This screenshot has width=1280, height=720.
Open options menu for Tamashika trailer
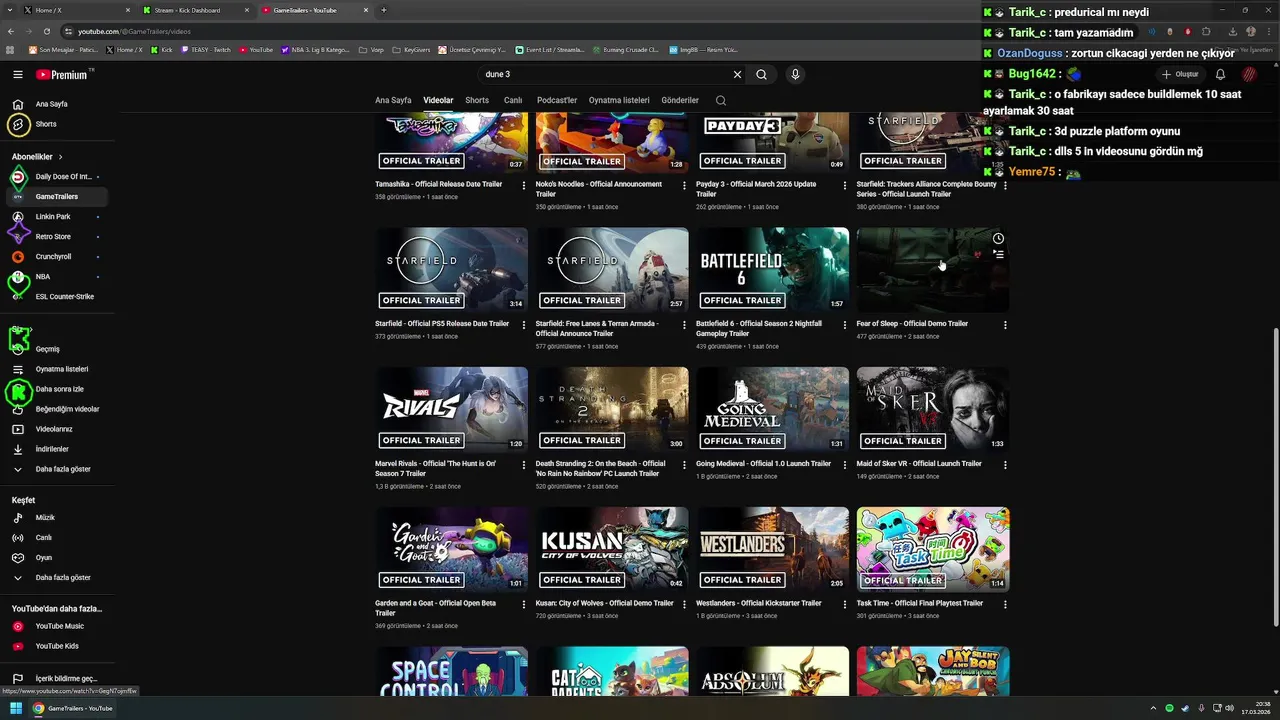[x=524, y=185]
